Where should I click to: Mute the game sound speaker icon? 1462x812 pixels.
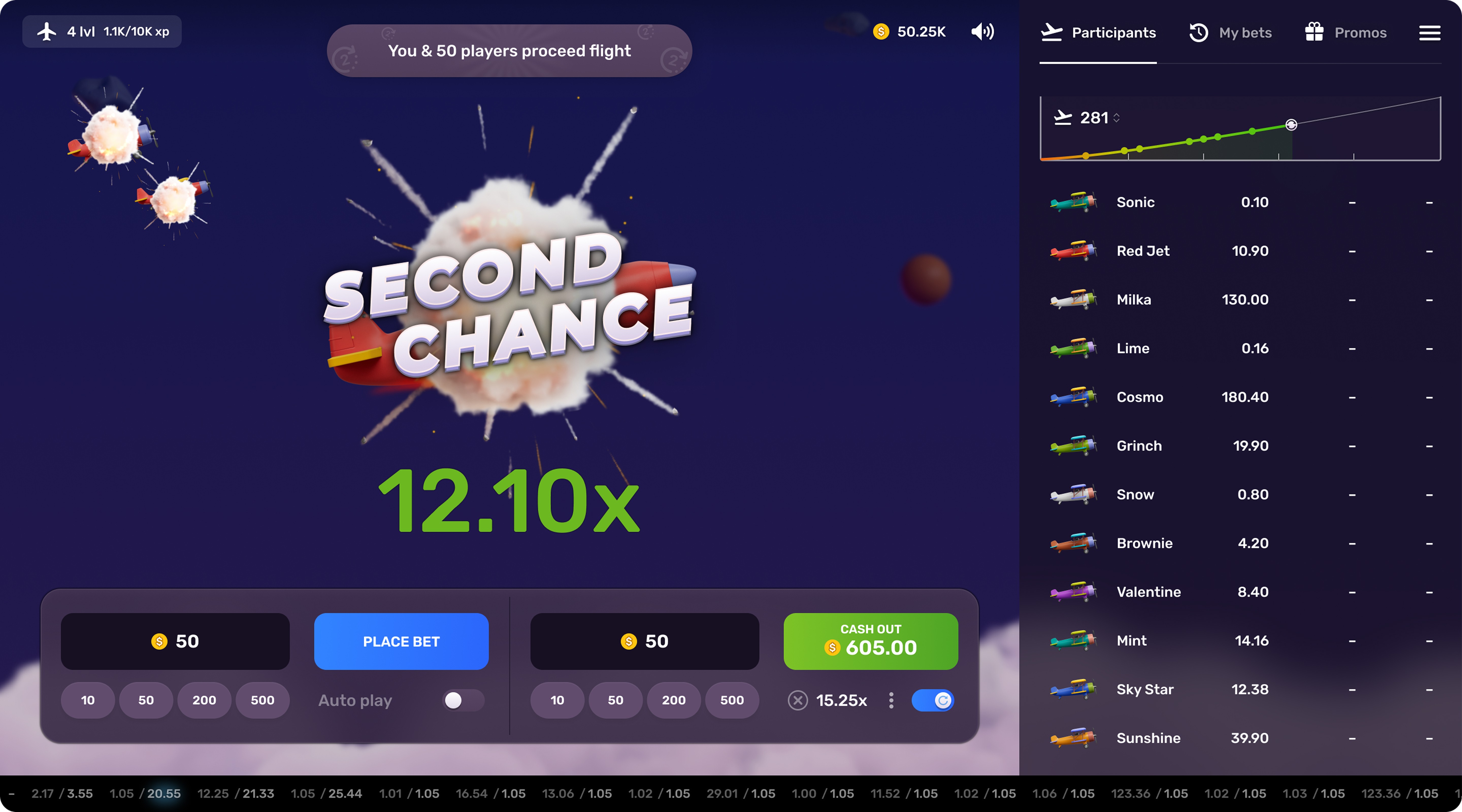982,32
